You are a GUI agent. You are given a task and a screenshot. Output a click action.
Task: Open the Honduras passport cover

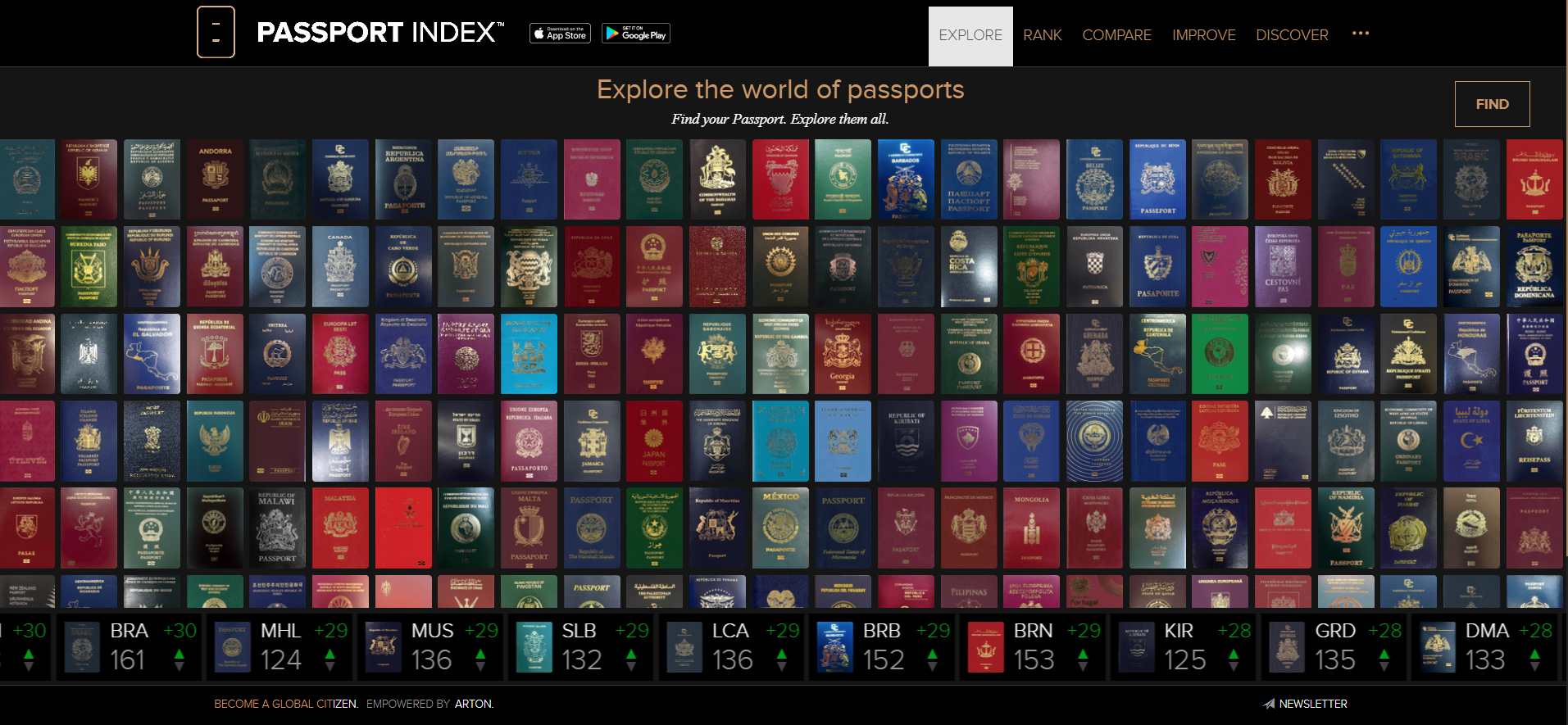pos(1471,354)
